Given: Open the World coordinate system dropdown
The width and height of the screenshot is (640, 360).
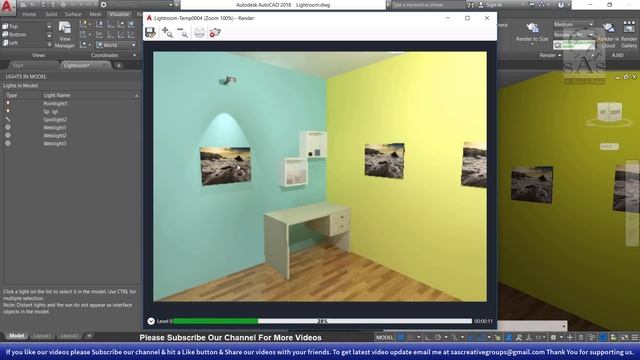Looking at the screenshot, I should pos(116,45).
